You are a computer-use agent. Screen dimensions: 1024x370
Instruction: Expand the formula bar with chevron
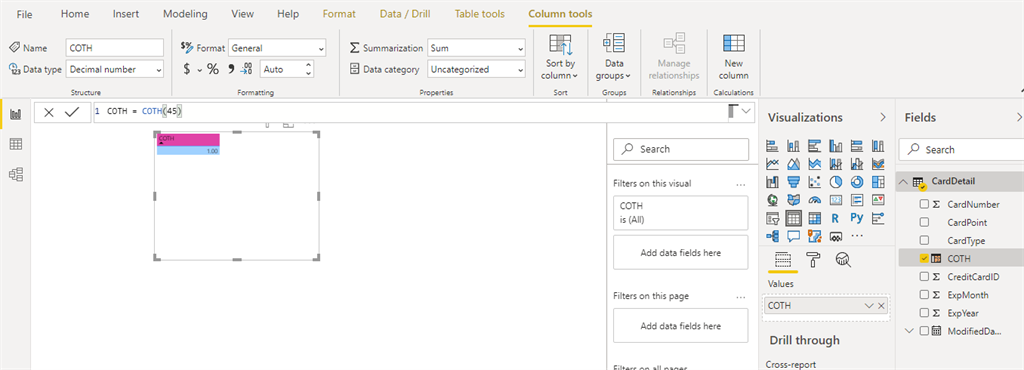click(x=746, y=112)
